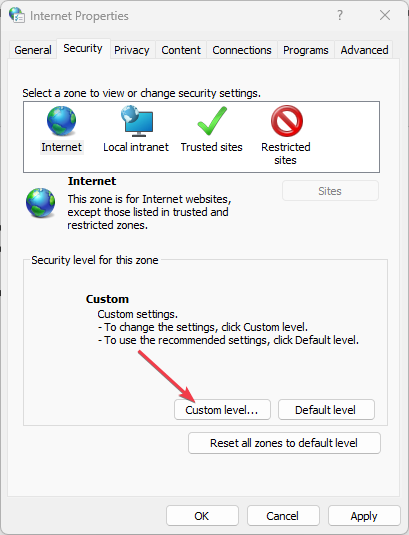Click the Cancel button
Viewport: 409px width, 535px height.
(283, 516)
